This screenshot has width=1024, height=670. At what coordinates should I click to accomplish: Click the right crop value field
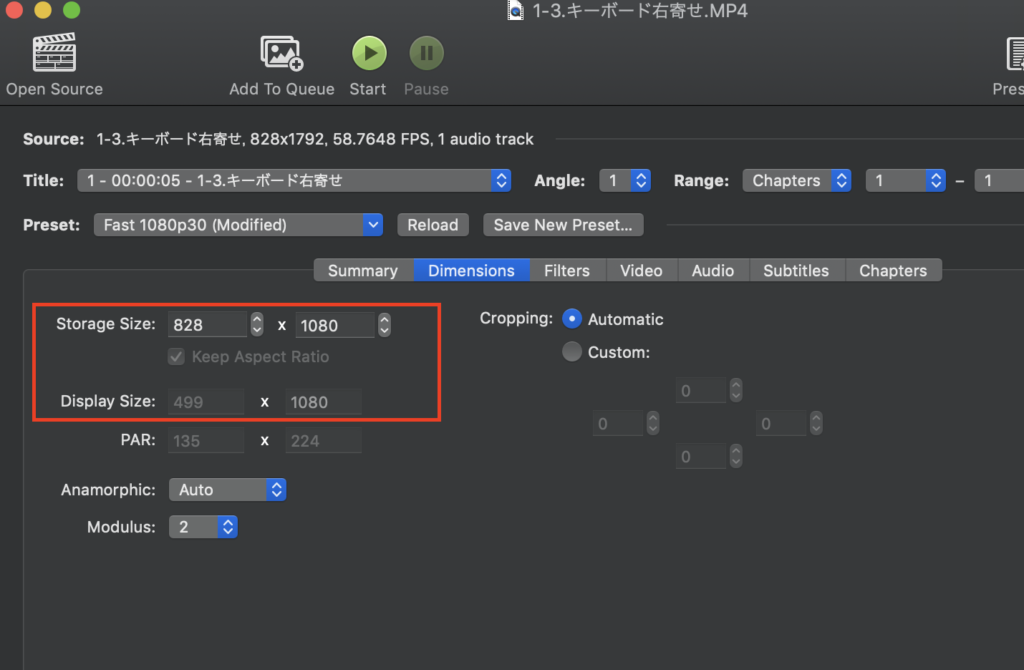[x=781, y=424]
